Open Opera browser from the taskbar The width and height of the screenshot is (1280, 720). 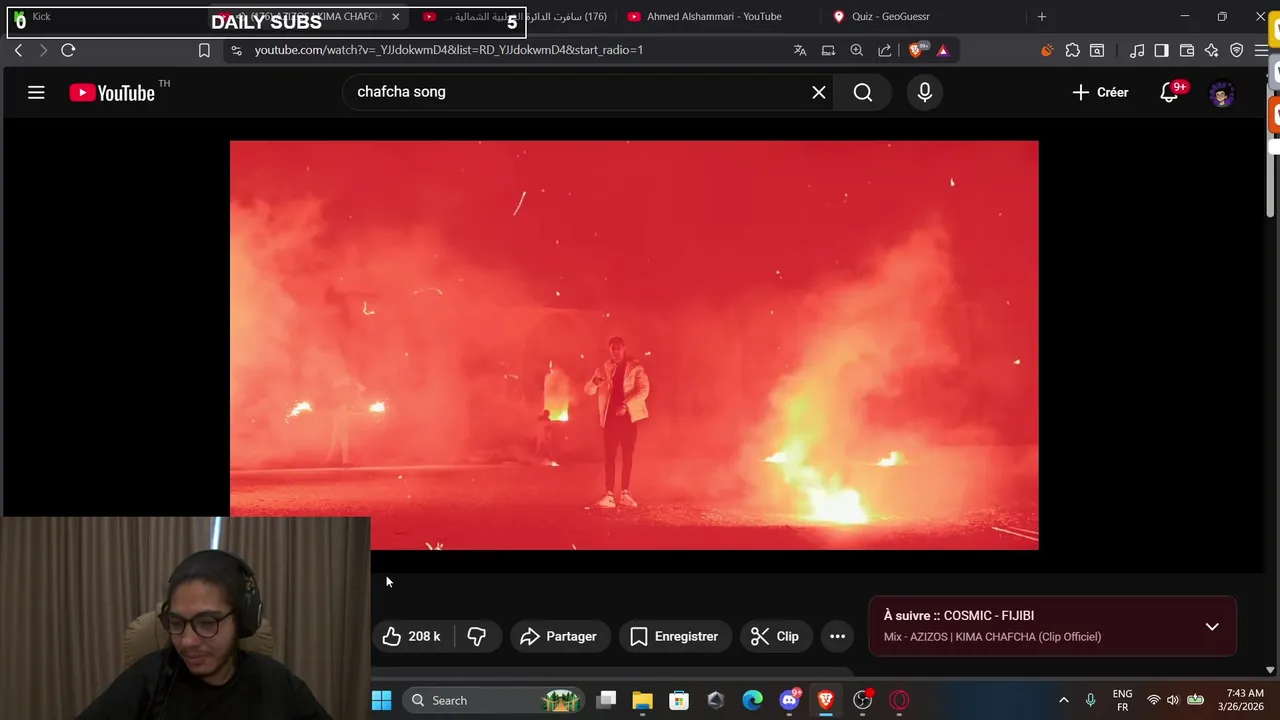click(899, 700)
